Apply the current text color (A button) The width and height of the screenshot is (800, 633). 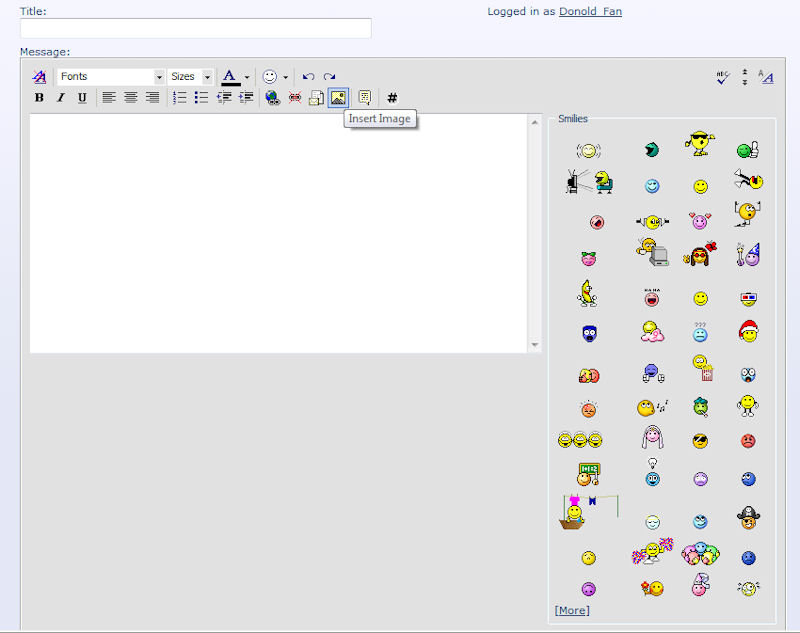coord(230,77)
